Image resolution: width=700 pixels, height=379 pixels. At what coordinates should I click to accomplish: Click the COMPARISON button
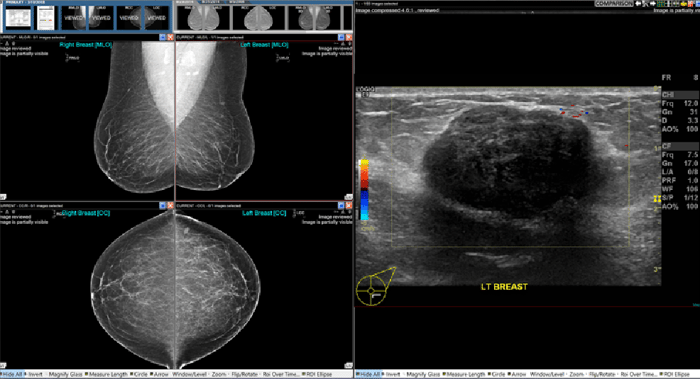614,4
